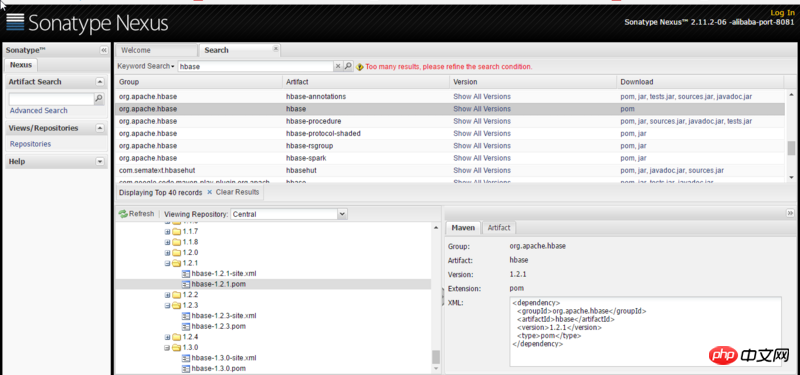
Task: Show All Versions for hbase-rsgroup
Action: (x=482, y=145)
